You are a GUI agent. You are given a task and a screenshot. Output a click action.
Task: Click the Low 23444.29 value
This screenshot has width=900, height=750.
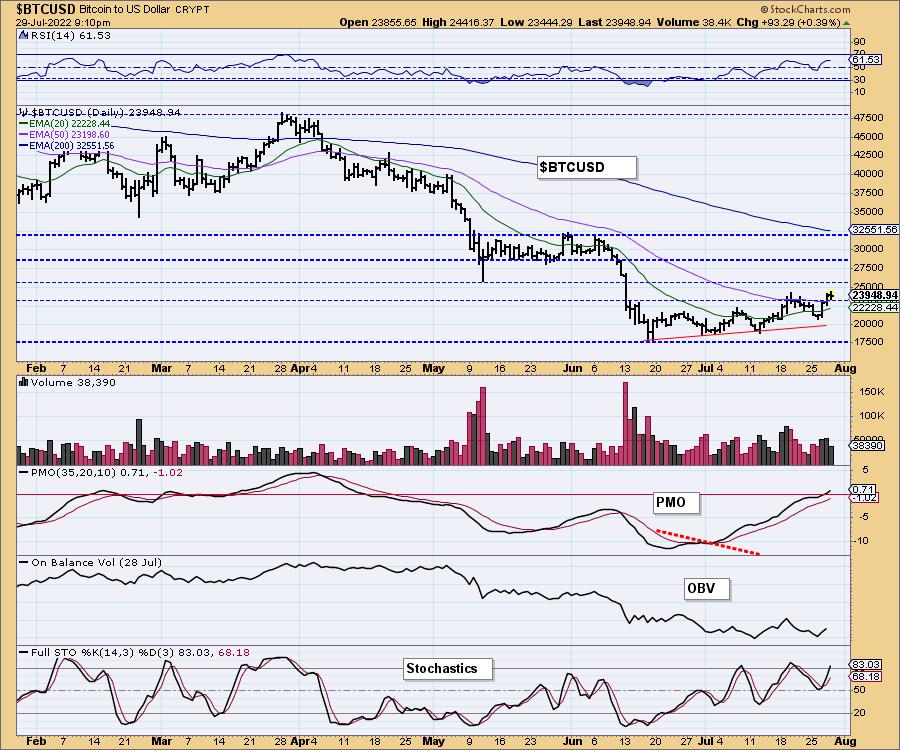click(536, 22)
